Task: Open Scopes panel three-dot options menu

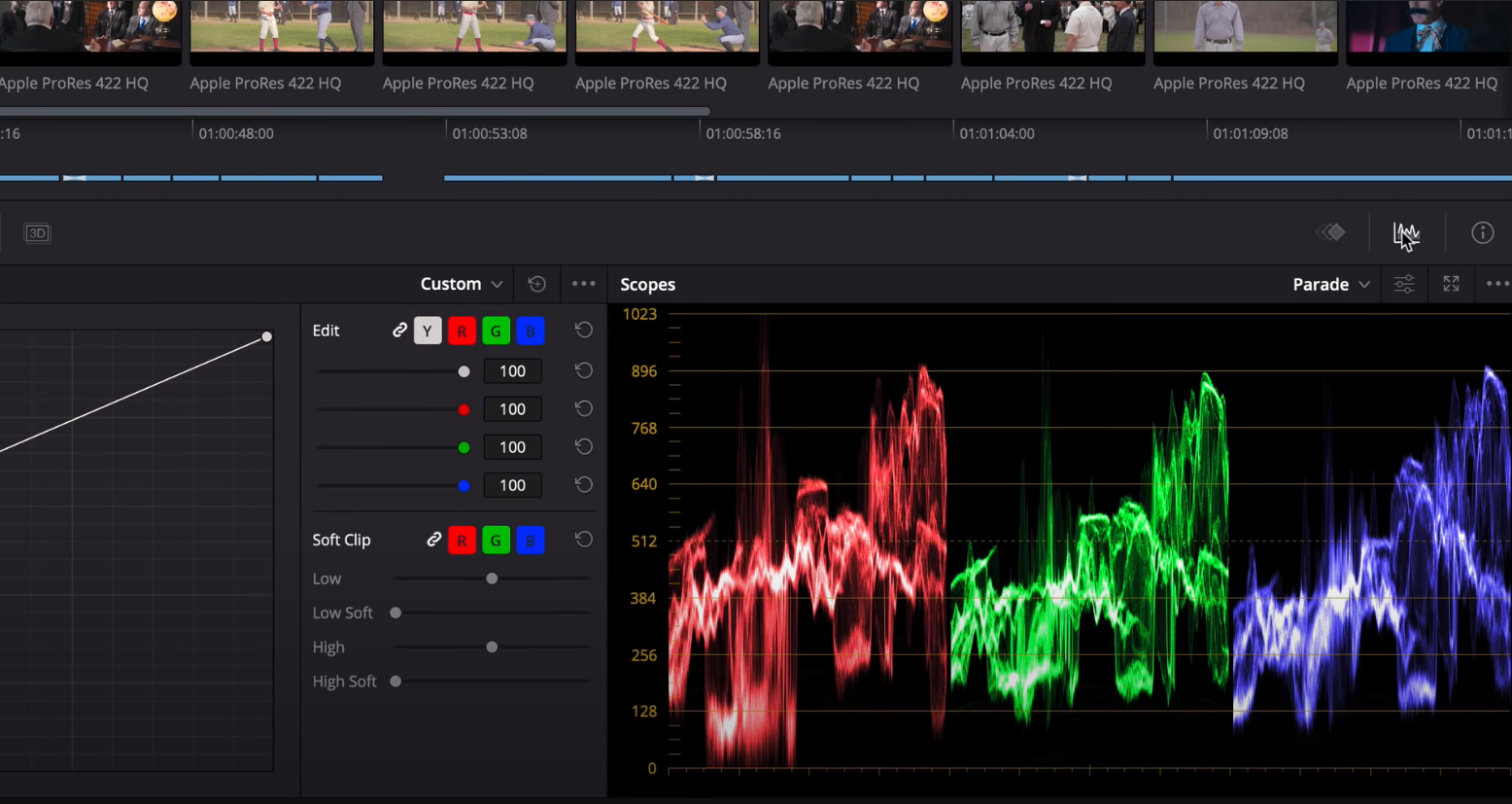Action: [x=1497, y=284]
